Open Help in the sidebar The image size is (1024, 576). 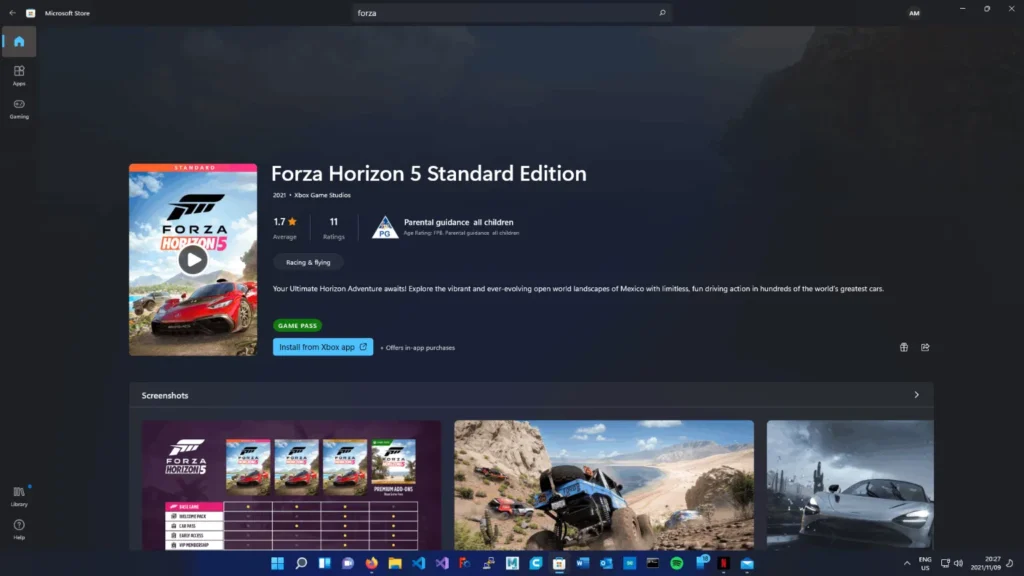[x=19, y=529]
